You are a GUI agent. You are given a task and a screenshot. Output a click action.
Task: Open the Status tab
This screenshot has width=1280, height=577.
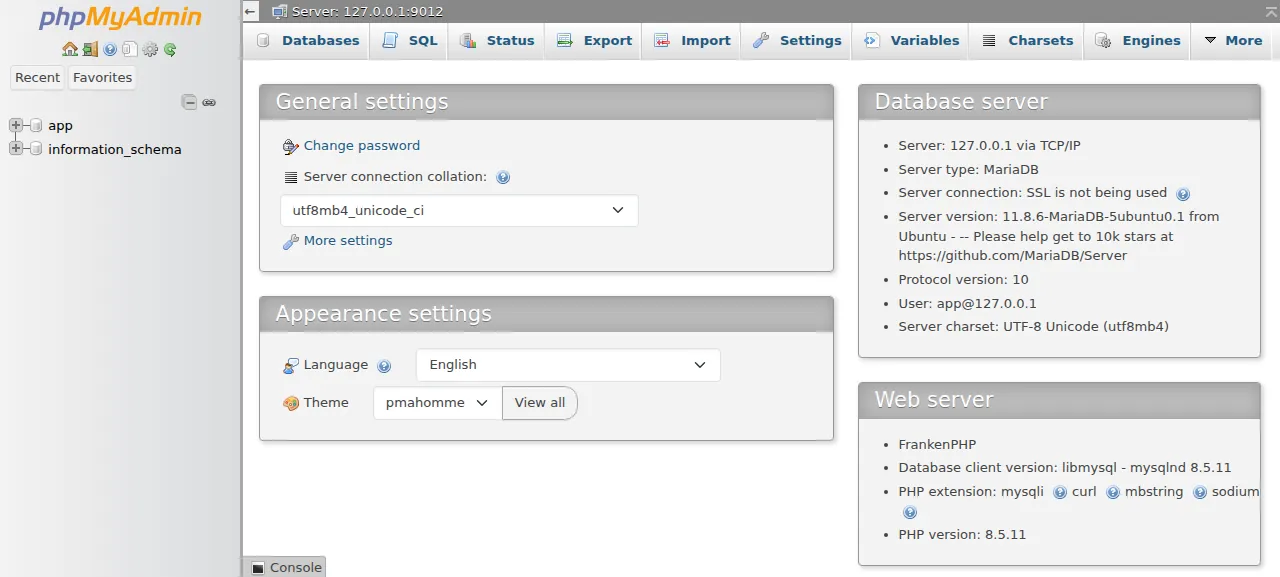tap(496, 41)
